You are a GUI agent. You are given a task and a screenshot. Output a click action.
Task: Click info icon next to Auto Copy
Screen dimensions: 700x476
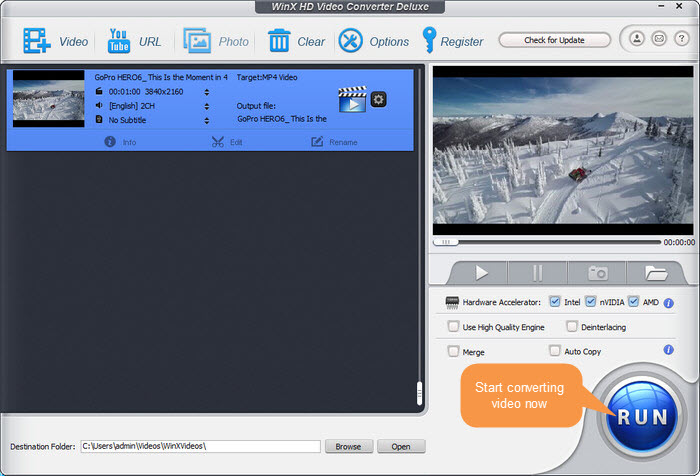[668, 350]
